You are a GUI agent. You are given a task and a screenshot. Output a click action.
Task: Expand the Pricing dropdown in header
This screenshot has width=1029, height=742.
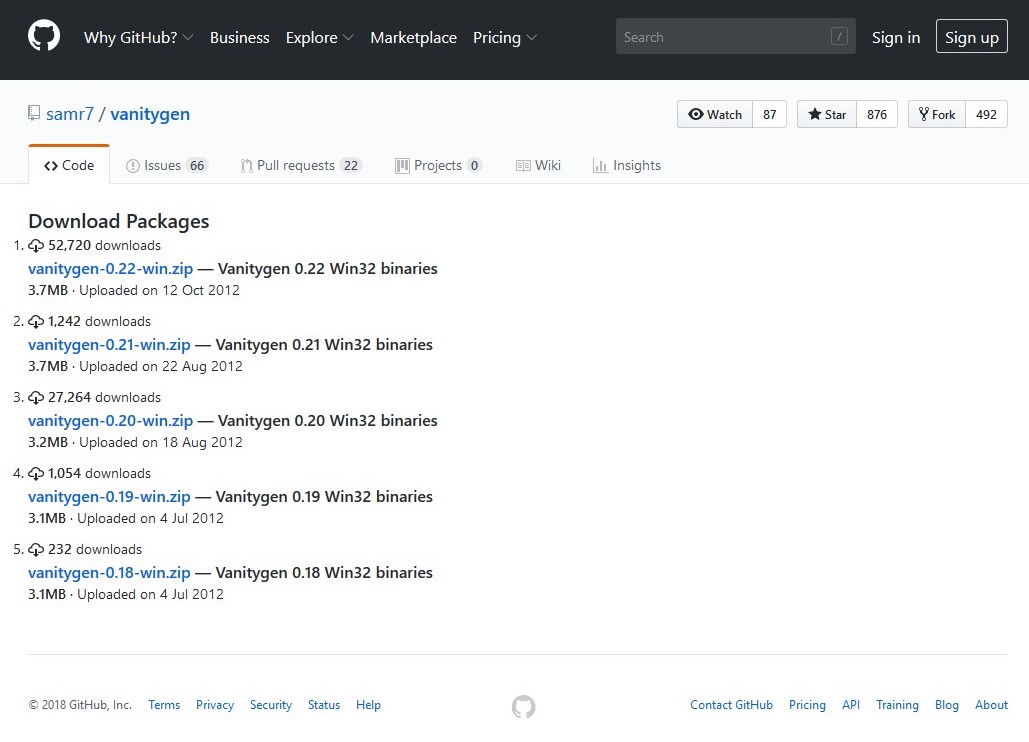(505, 37)
